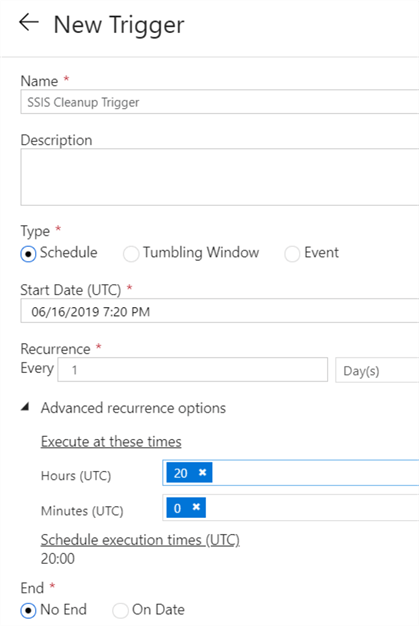The width and height of the screenshot is (419, 626).
Task: Click the Hours (UTC) label
Action: pyautogui.click(x=76, y=476)
